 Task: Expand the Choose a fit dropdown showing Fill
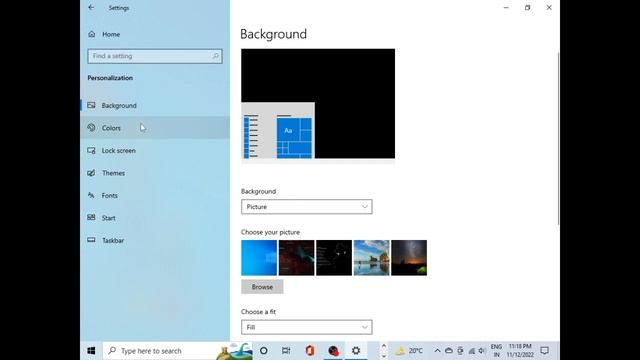click(307, 327)
